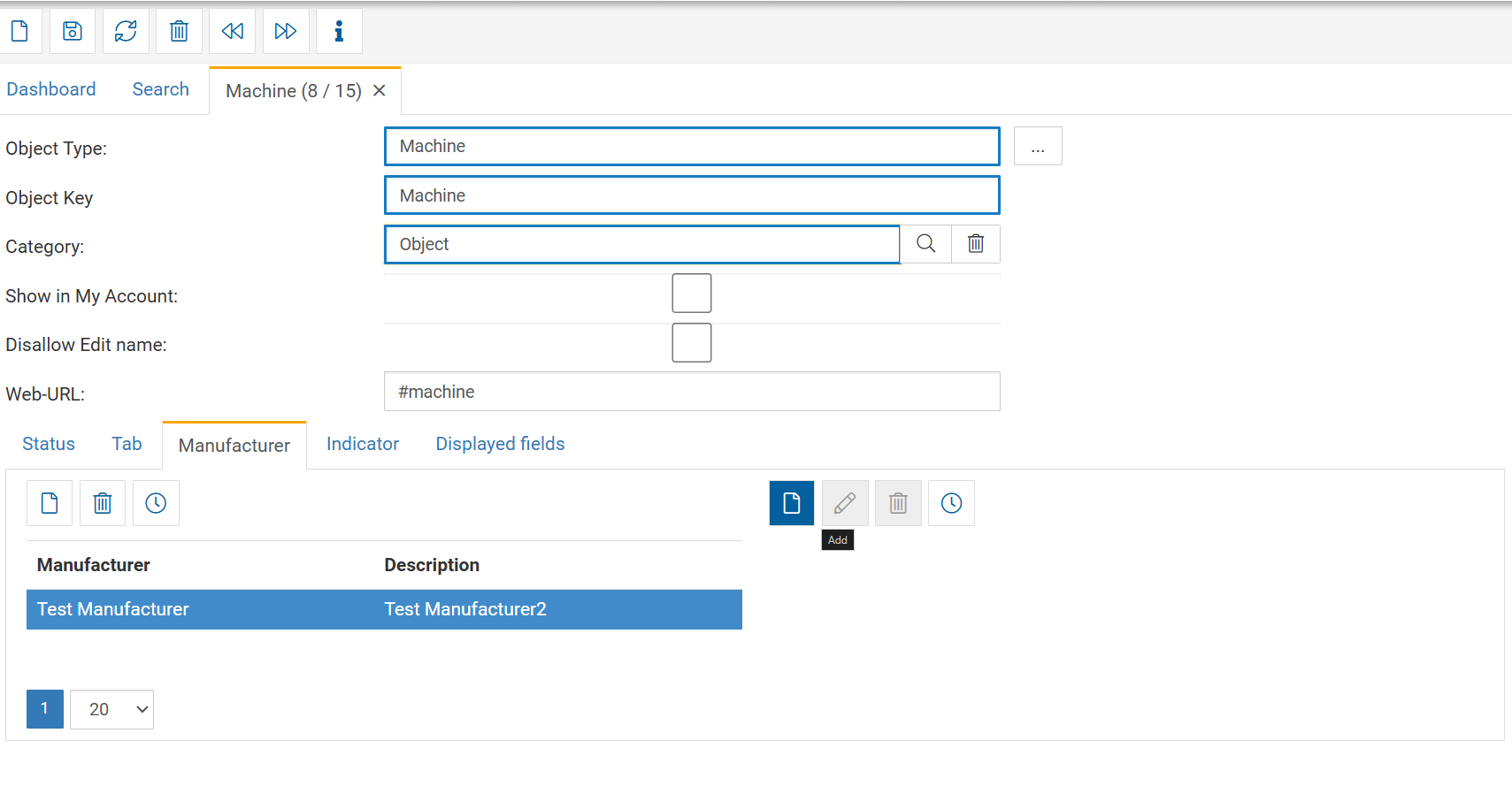The width and height of the screenshot is (1512, 794).
Task: Open history clock icon above Manufacturer list
Action: [156, 503]
